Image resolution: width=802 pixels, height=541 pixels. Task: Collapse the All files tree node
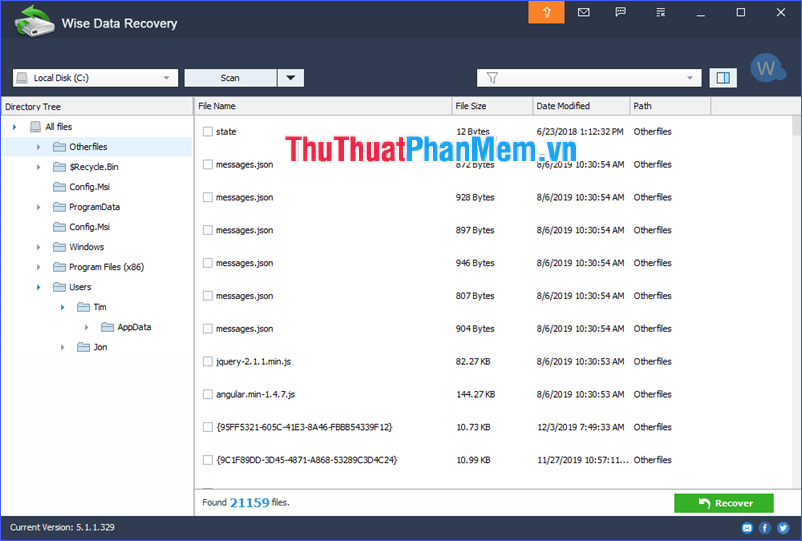click(x=14, y=127)
